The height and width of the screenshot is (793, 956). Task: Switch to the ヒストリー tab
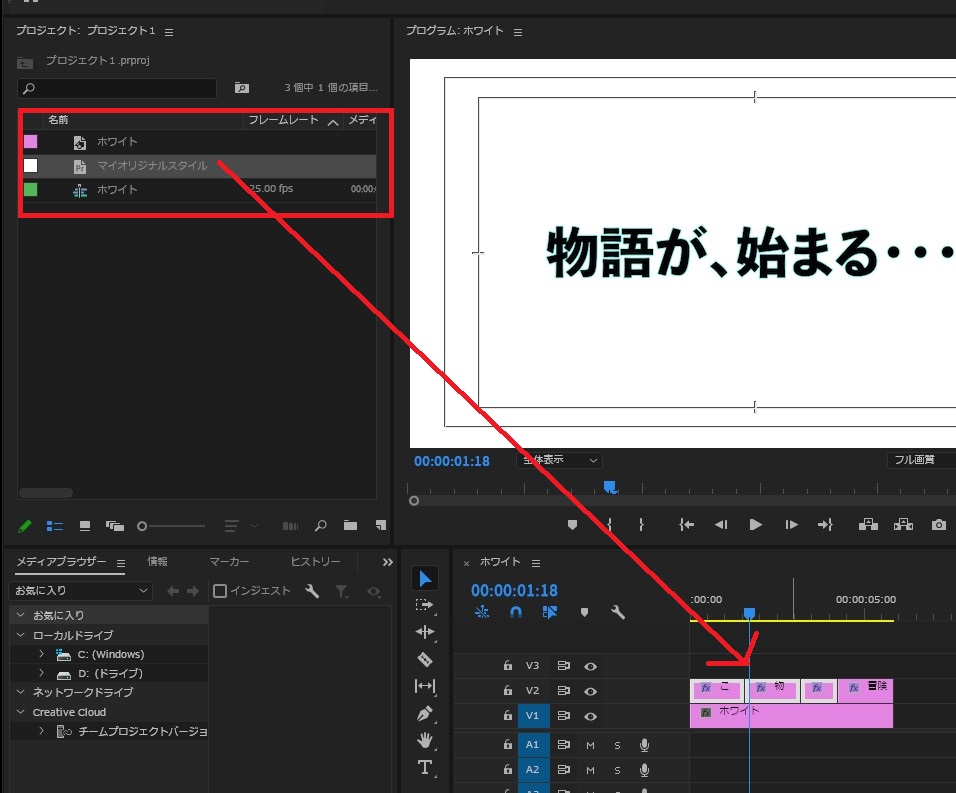pyautogui.click(x=315, y=562)
